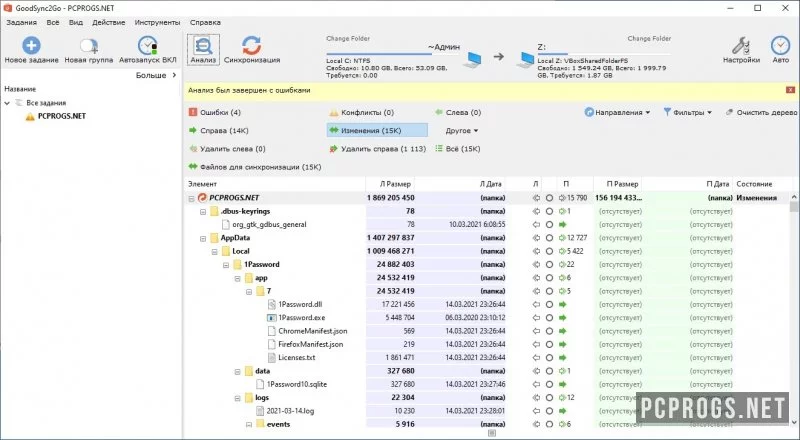Click green right arrow for 1Password10.sqlite row
The height and width of the screenshot is (440, 800).
(563, 384)
